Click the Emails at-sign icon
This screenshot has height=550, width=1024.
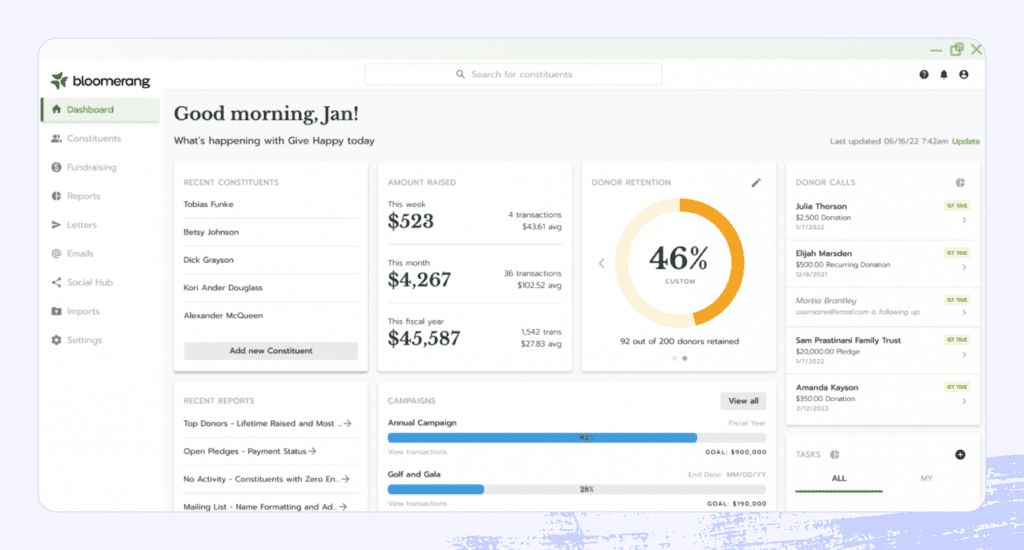coord(56,253)
